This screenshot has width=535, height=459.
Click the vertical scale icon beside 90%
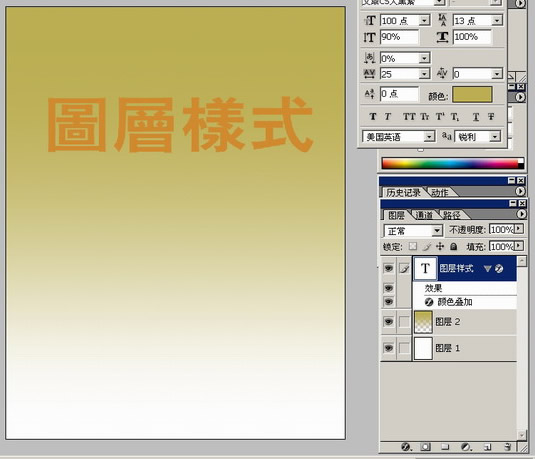point(370,37)
